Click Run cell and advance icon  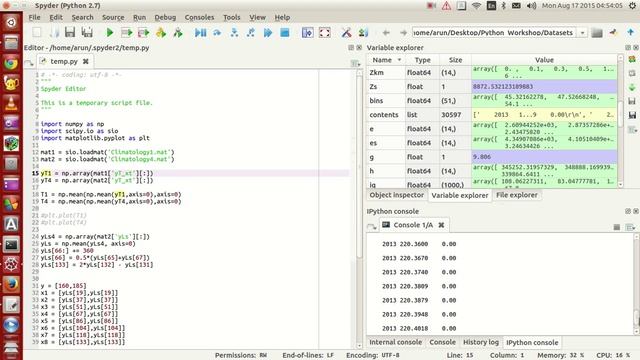(x=143, y=32)
